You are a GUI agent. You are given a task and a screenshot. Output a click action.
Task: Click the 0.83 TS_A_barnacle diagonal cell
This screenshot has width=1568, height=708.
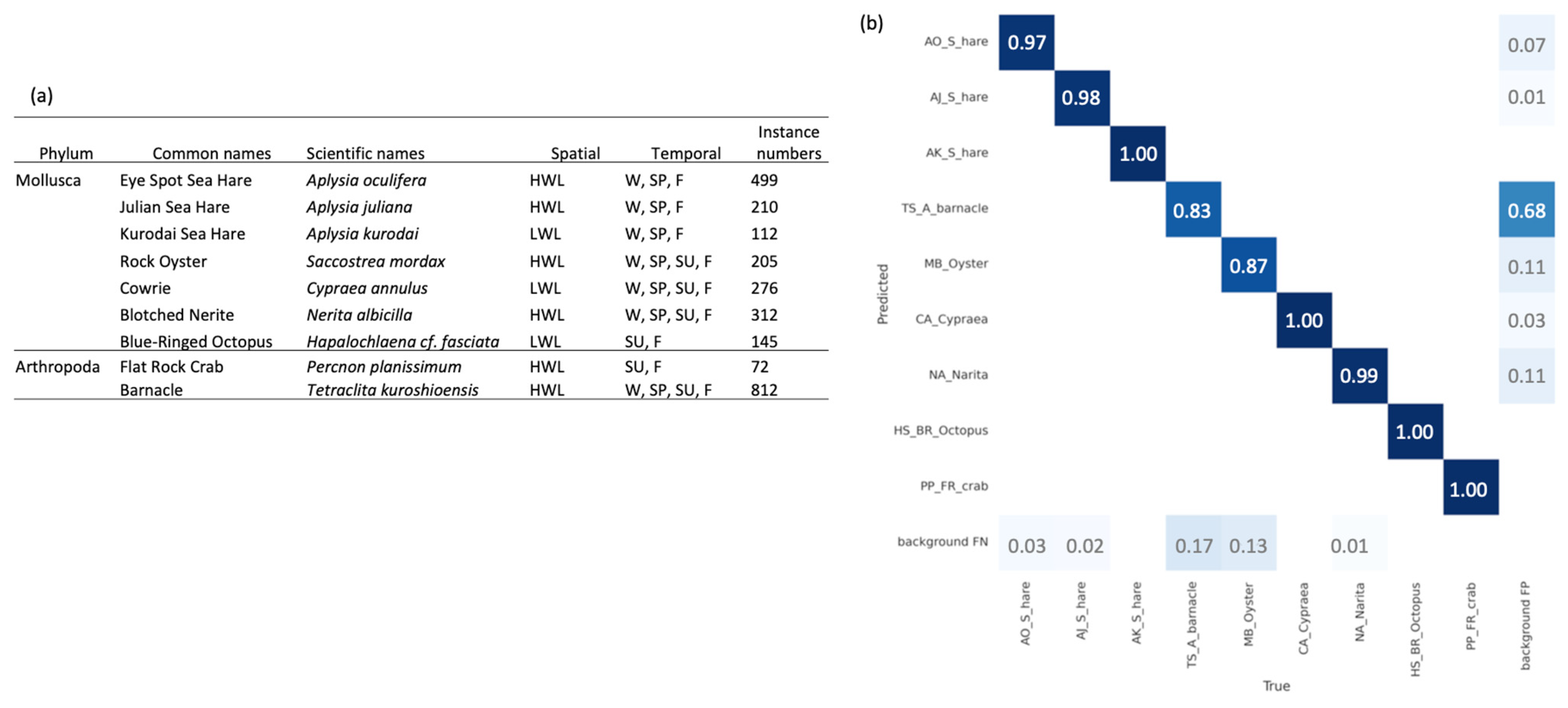(x=1193, y=209)
